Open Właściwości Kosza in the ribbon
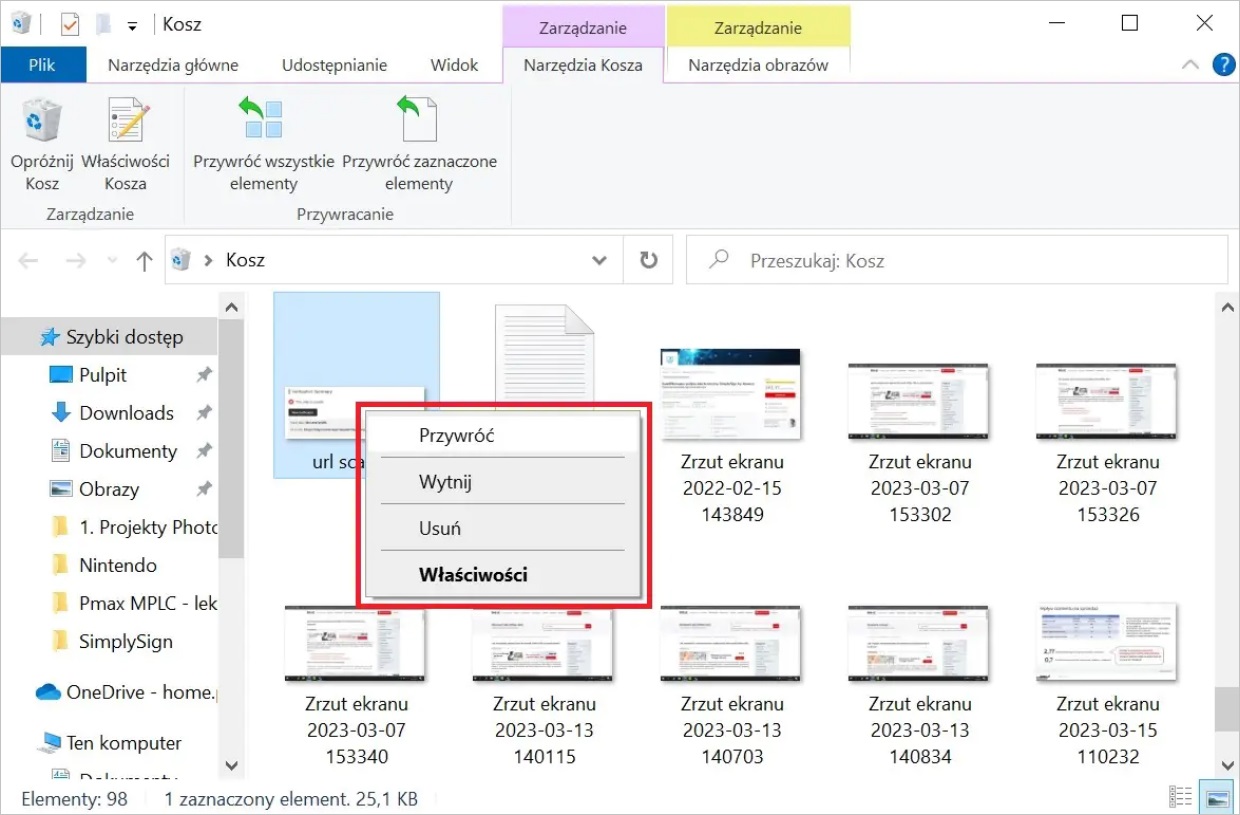The height and width of the screenshot is (815, 1240). coord(126,123)
